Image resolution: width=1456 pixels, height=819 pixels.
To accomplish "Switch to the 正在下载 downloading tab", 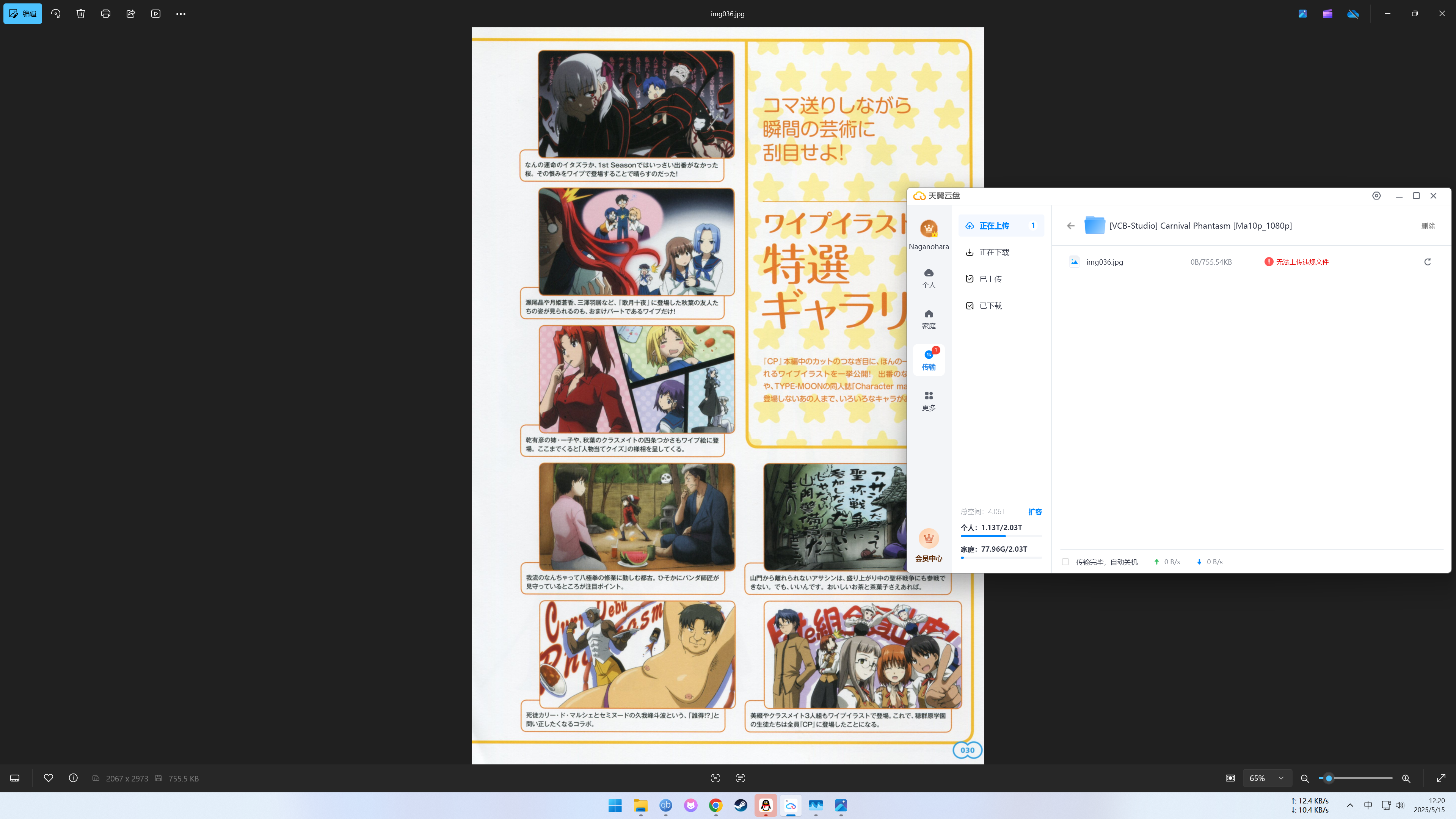I will click(1001, 252).
